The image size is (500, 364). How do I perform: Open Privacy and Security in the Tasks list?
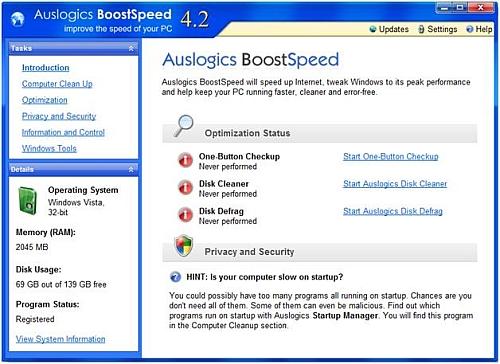click(59, 116)
